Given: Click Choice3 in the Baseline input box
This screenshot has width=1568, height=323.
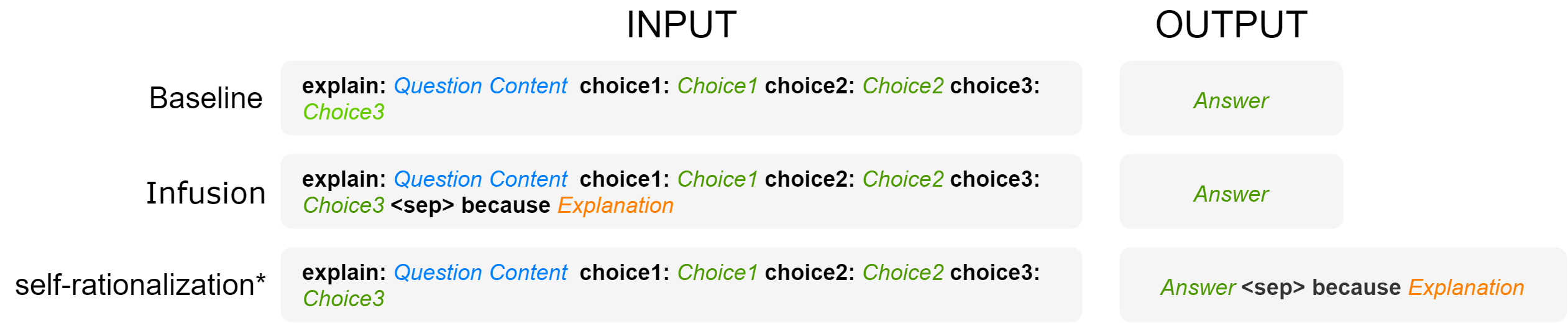Looking at the screenshot, I should tap(343, 112).
